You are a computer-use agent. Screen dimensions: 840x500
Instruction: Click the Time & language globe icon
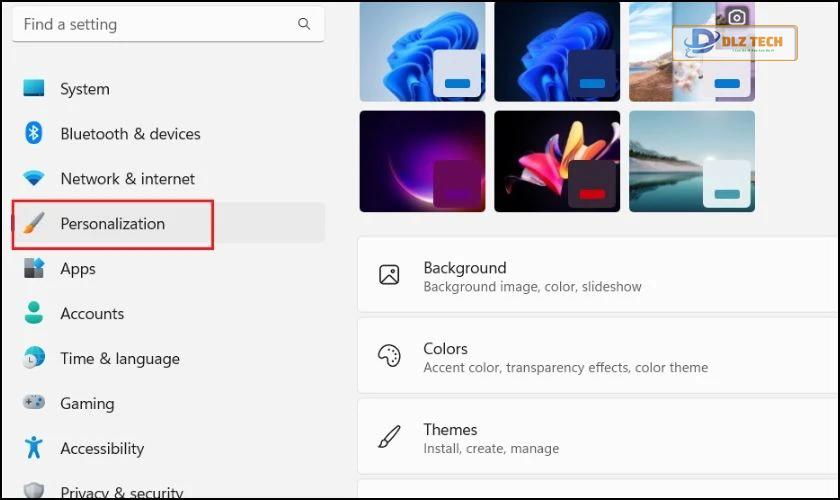(34, 357)
